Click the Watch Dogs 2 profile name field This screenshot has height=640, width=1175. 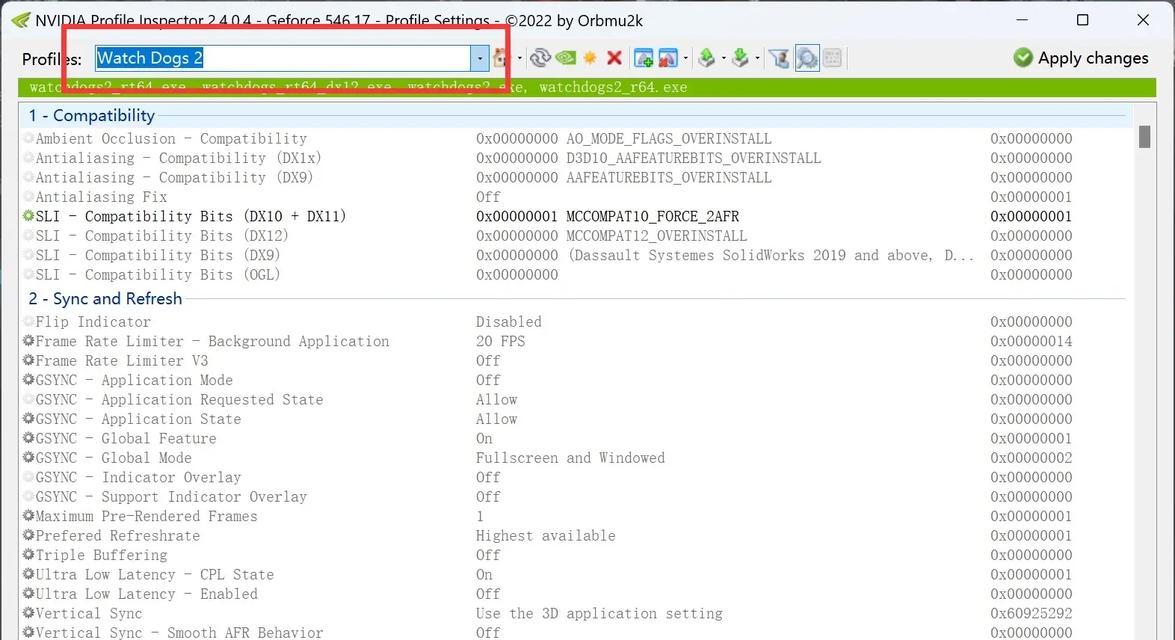(283, 58)
